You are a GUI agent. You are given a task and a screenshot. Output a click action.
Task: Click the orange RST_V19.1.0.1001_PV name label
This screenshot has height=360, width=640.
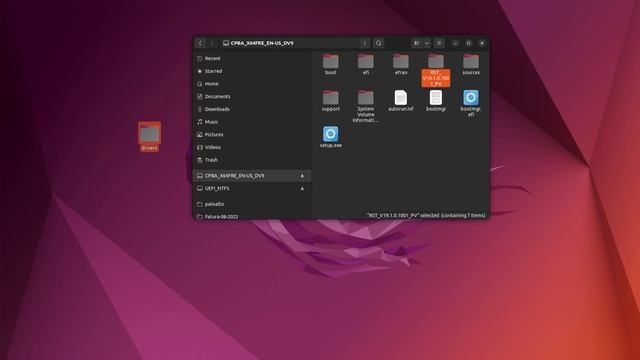point(436,78)
